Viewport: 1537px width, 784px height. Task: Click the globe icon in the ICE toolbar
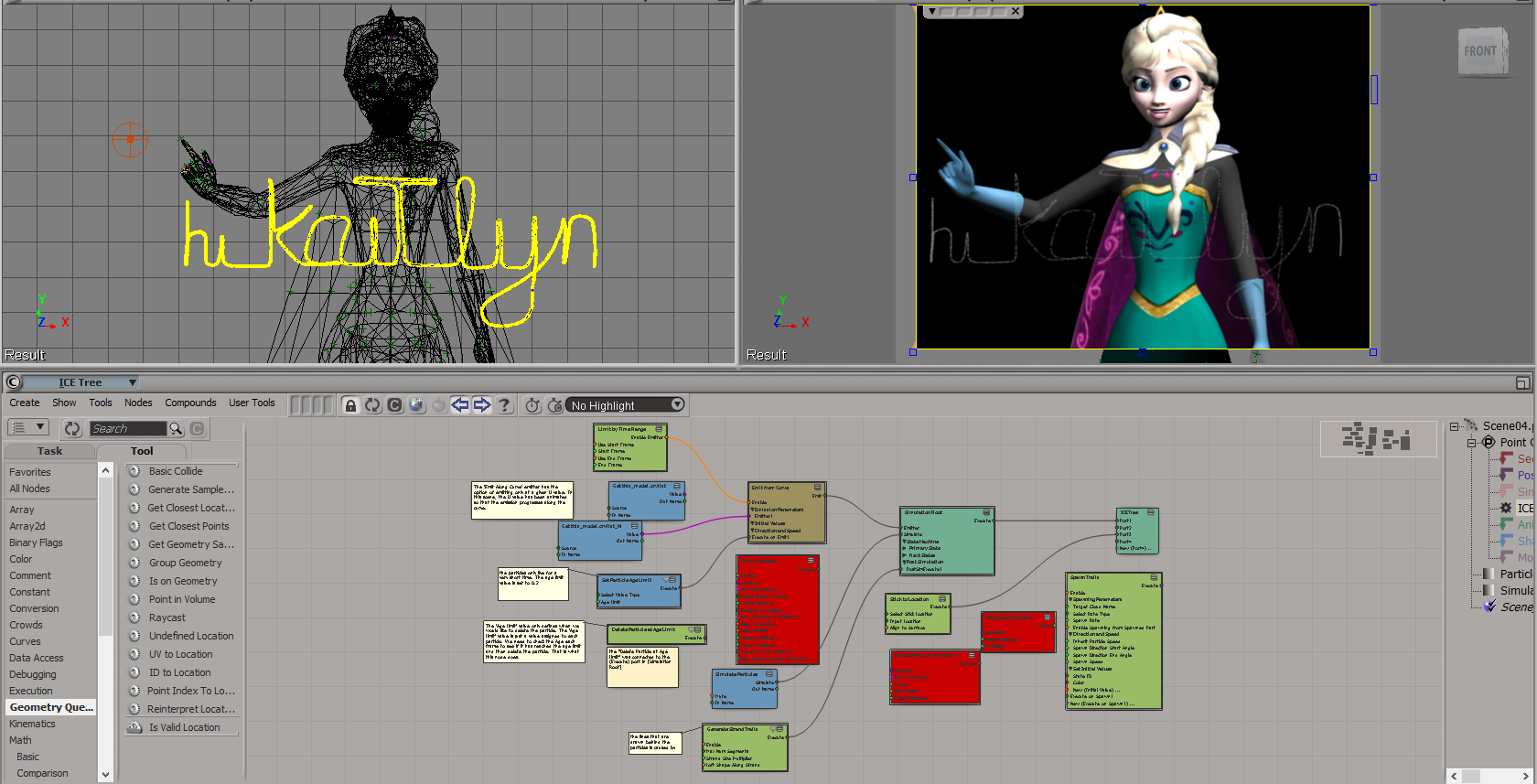click(416, 405)
